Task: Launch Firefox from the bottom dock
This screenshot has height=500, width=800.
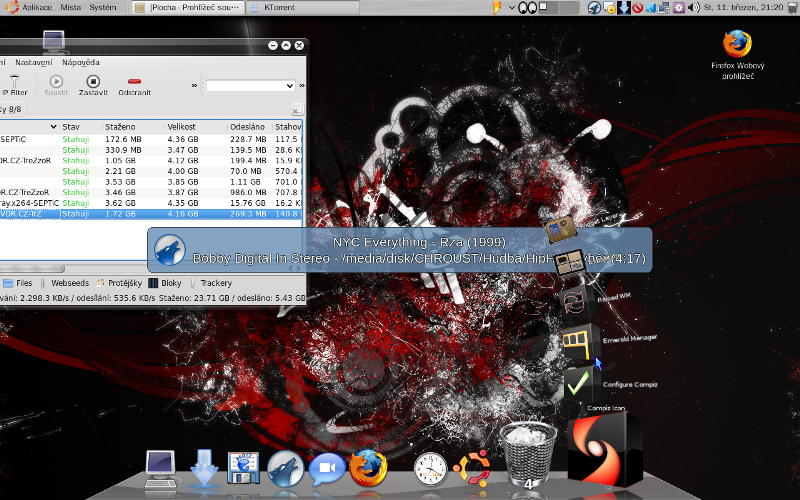Action: (367, 467)
